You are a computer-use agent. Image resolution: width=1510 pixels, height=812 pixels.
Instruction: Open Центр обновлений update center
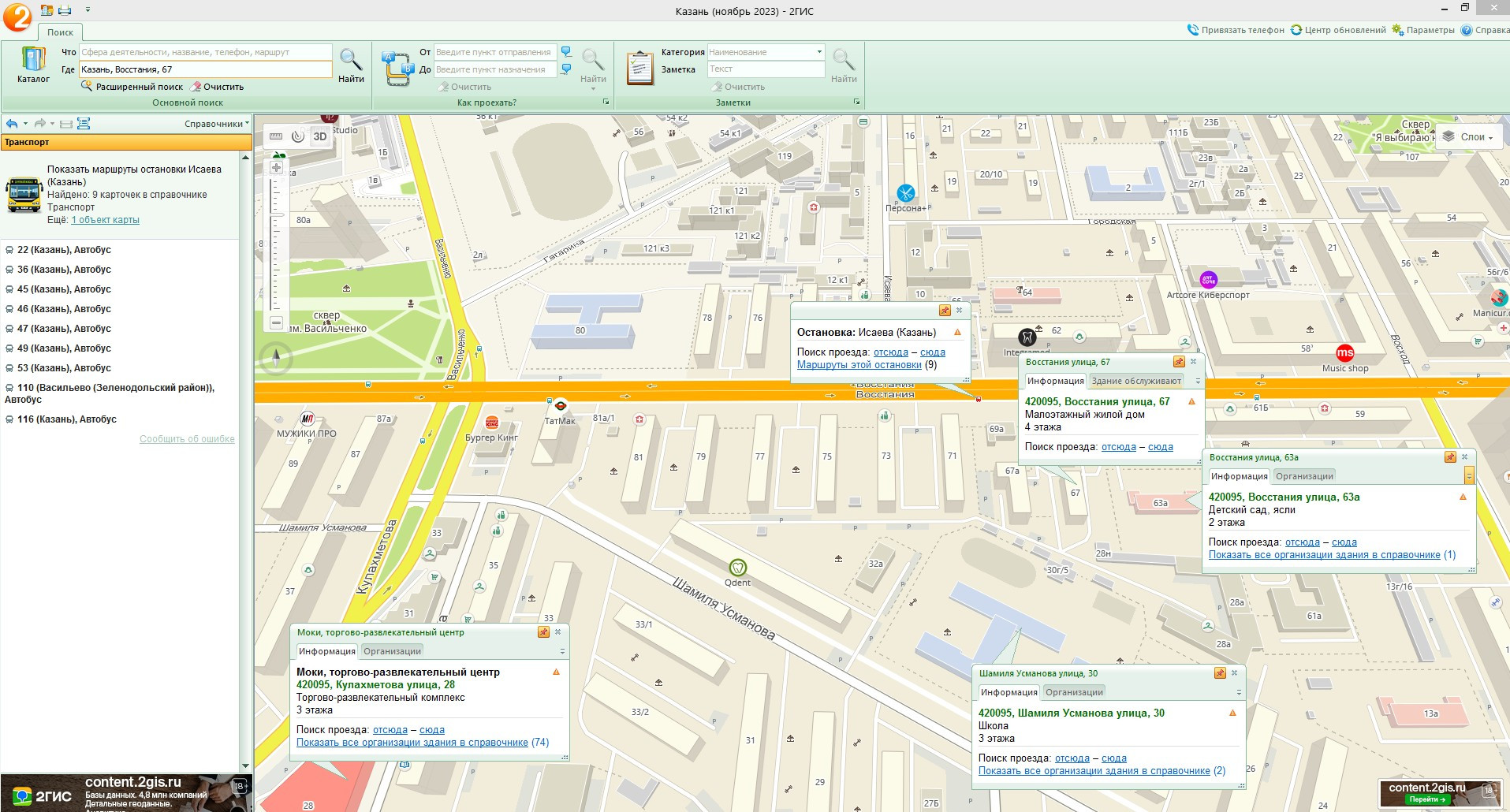pos(1338,30)
